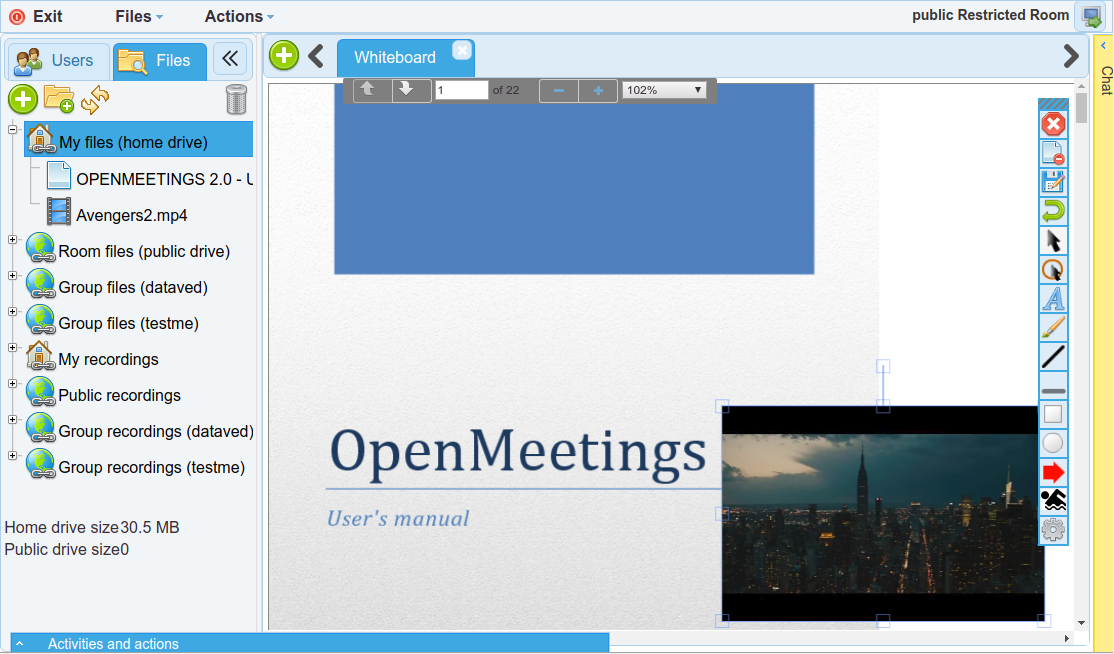
Task: Zoom in with the plus button
Action: coord(597,90)
